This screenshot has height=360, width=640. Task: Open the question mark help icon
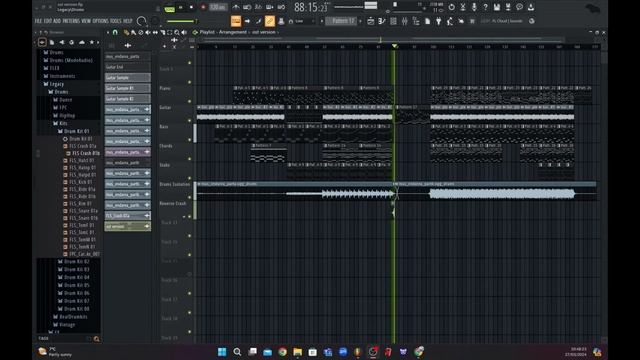[x=485, y=7]
